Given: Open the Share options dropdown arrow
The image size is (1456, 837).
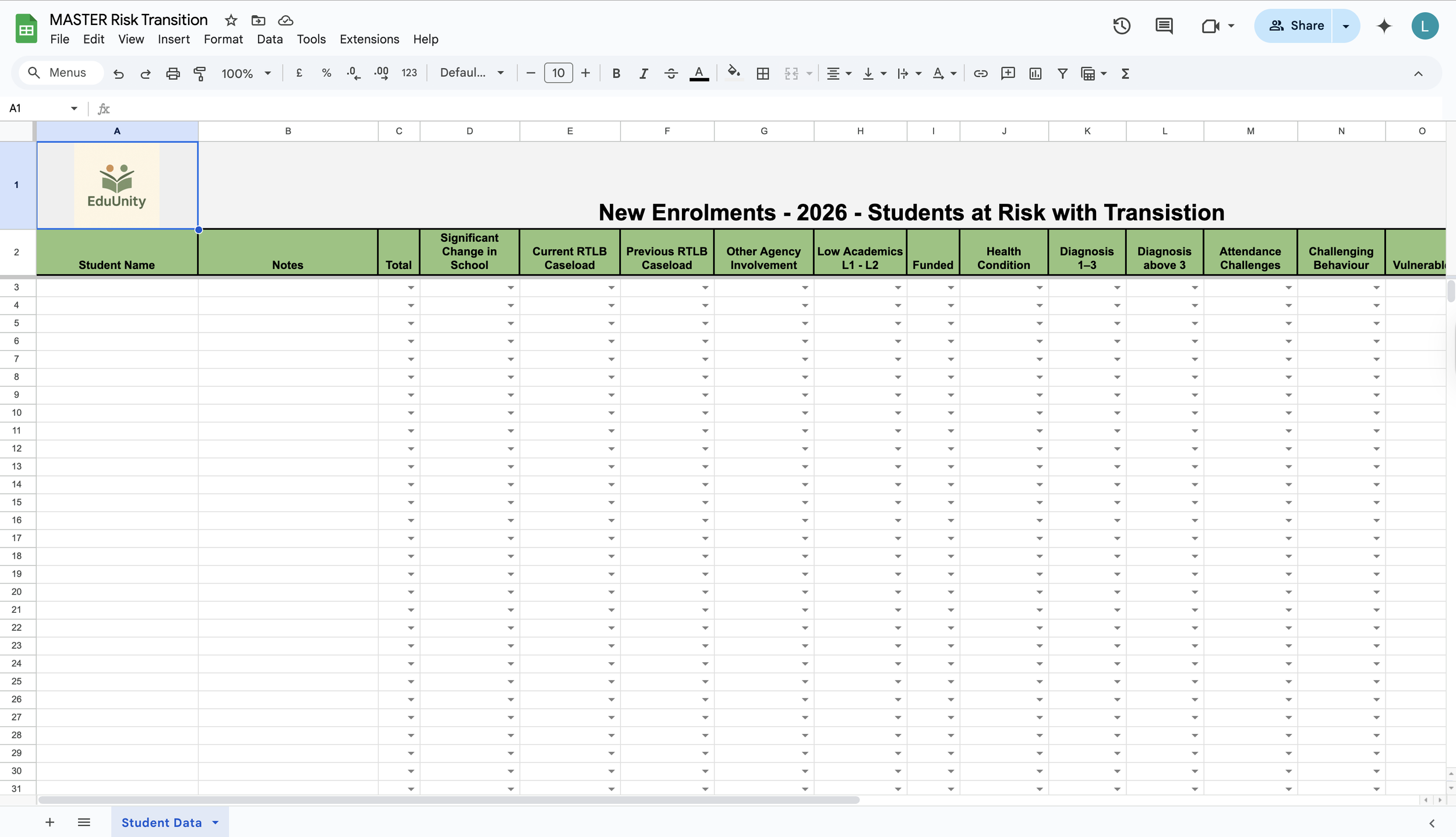Looking at the screenshot, I should coord(1345,26).
